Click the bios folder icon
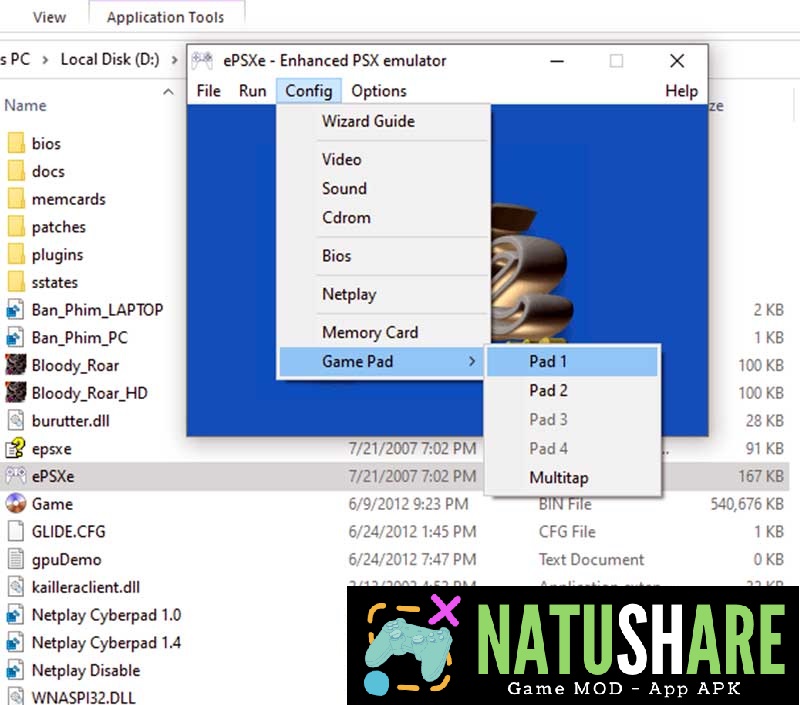800x705 pixels. (x=16, y=143)
